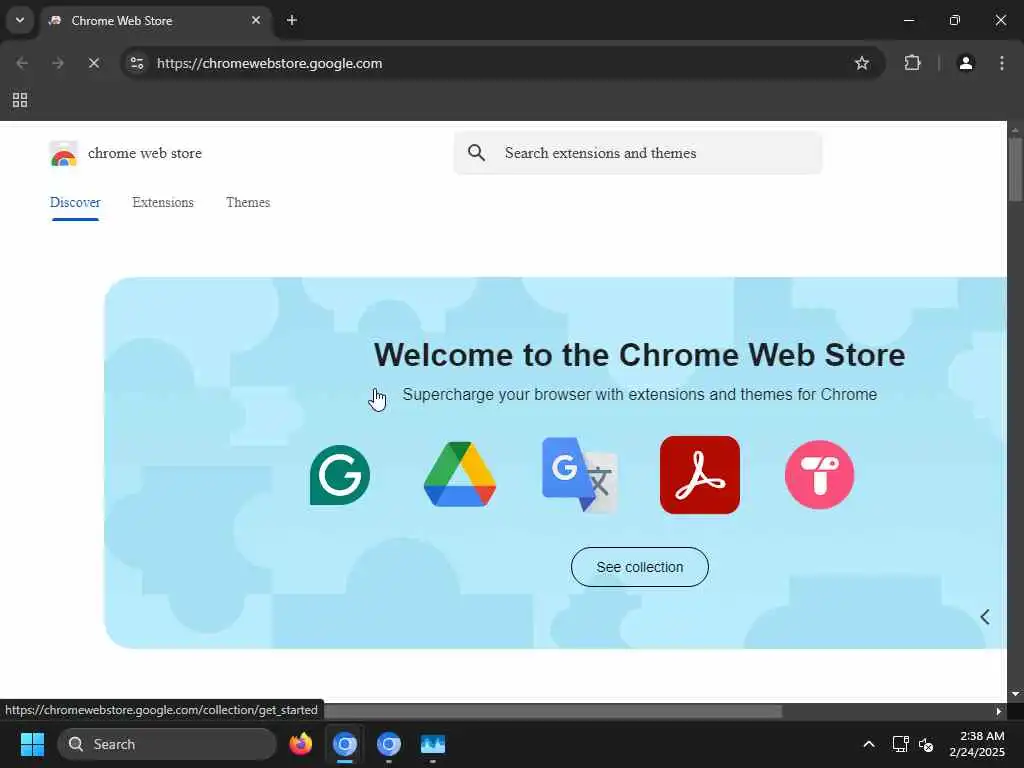Click the scroll down arrow on vertical scrollbar

1015,694
